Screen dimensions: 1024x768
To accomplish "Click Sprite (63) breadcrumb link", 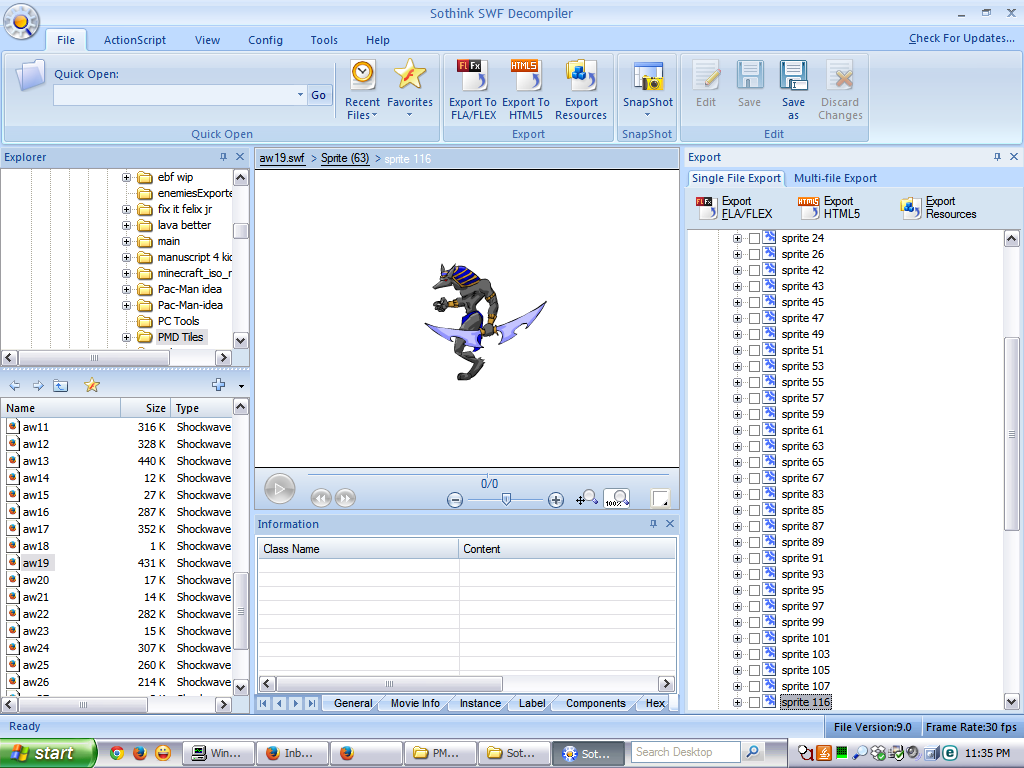I will tap(345, 158).
